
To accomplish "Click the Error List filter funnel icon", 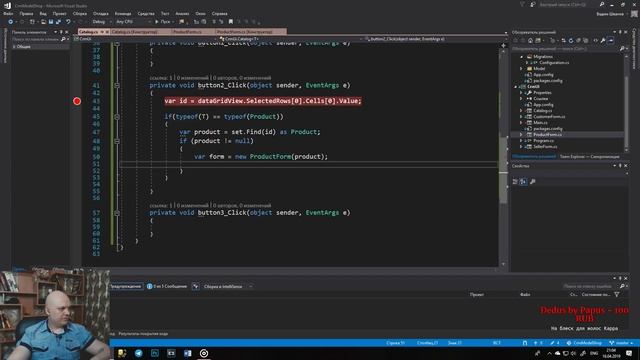I will pos(617,294).
